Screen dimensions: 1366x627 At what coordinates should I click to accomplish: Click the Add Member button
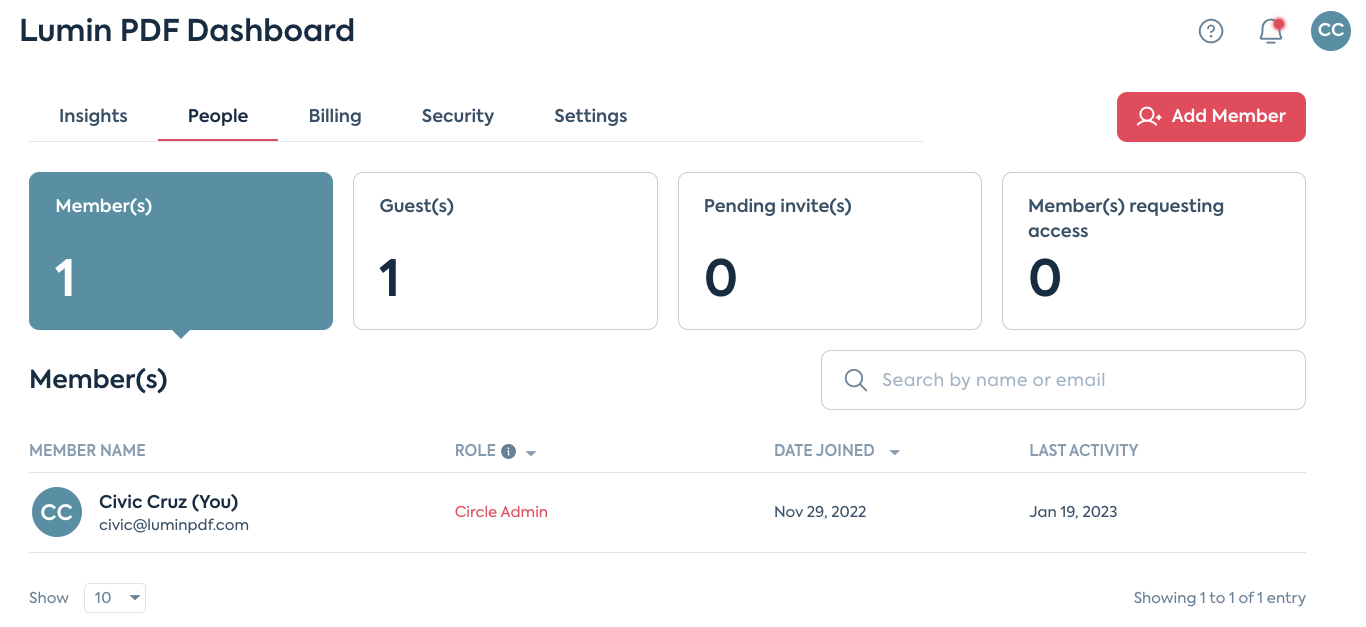pos(1211,117)
